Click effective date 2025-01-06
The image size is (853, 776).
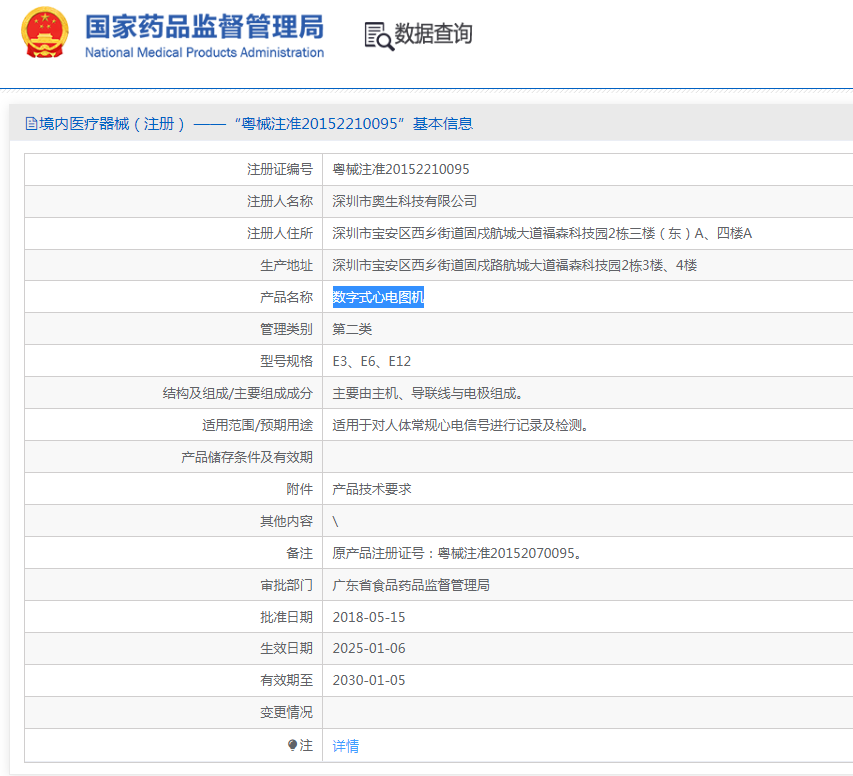point(369,648)
